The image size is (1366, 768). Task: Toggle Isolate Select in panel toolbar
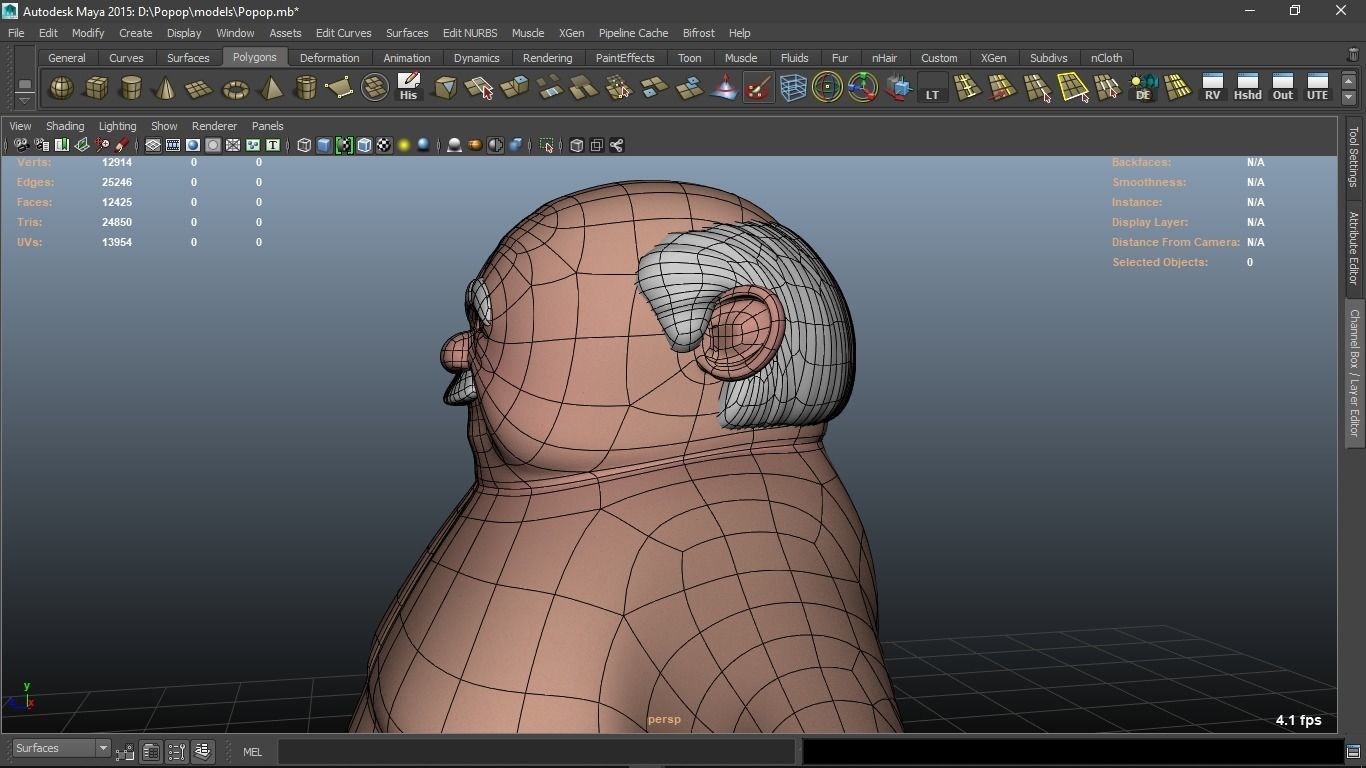coord(547,146)
